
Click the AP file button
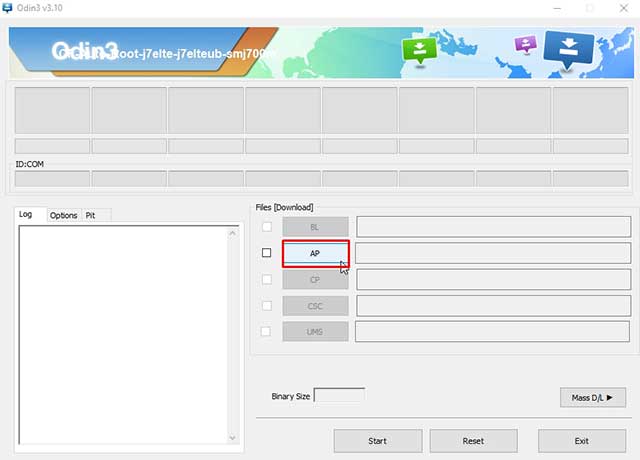(316, 253)
